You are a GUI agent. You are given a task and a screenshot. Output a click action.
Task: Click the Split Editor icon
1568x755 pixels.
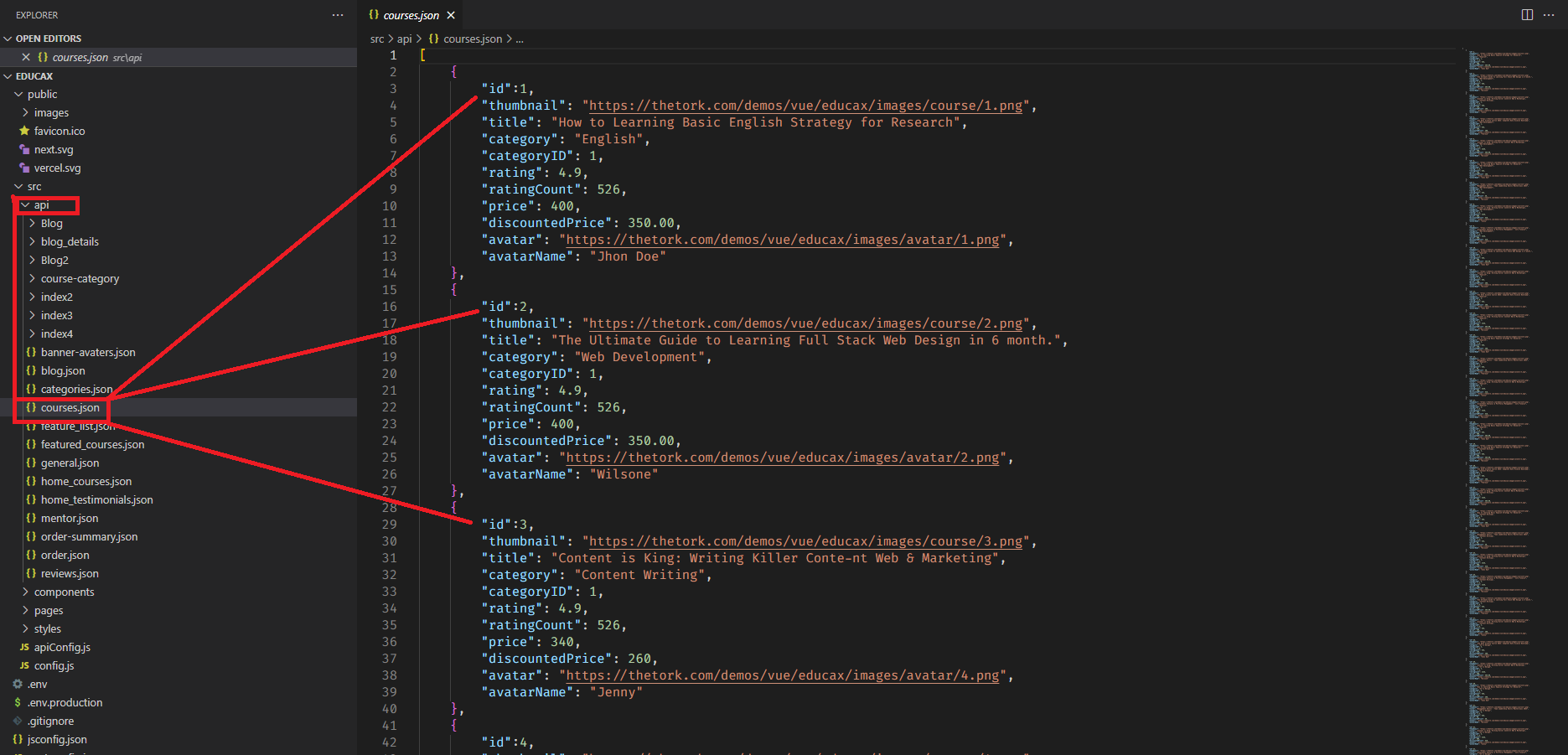tap(1527, 15)
